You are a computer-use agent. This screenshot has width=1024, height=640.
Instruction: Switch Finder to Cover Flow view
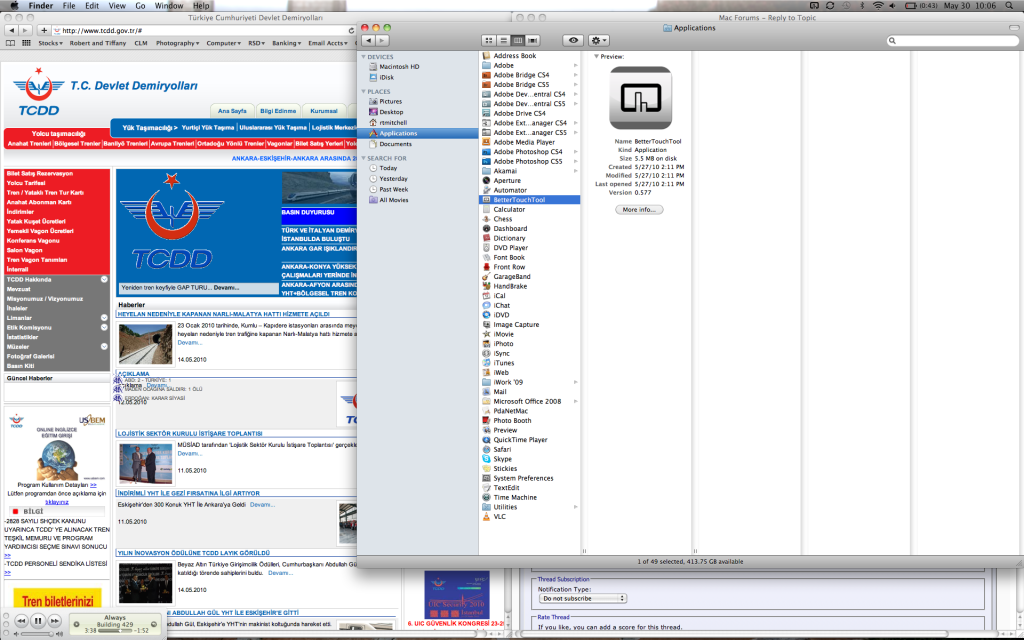coord(533,40)
